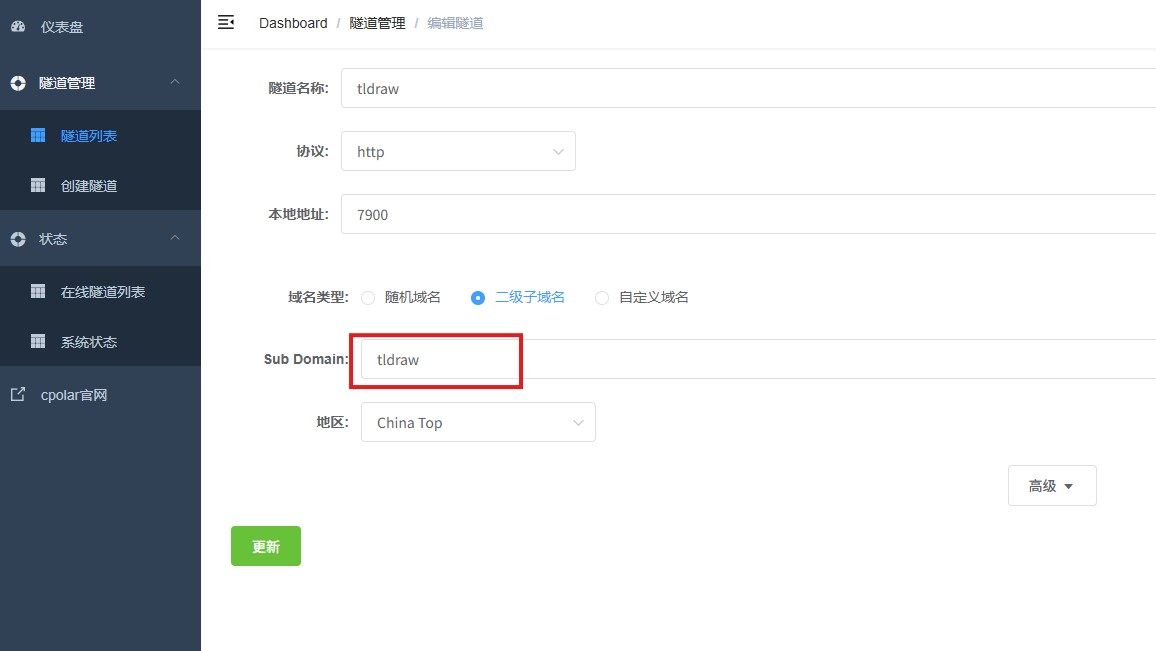Open the 仪表盘 menu item
This screenshot has width=1156, height=651.
tap(62, 27)
